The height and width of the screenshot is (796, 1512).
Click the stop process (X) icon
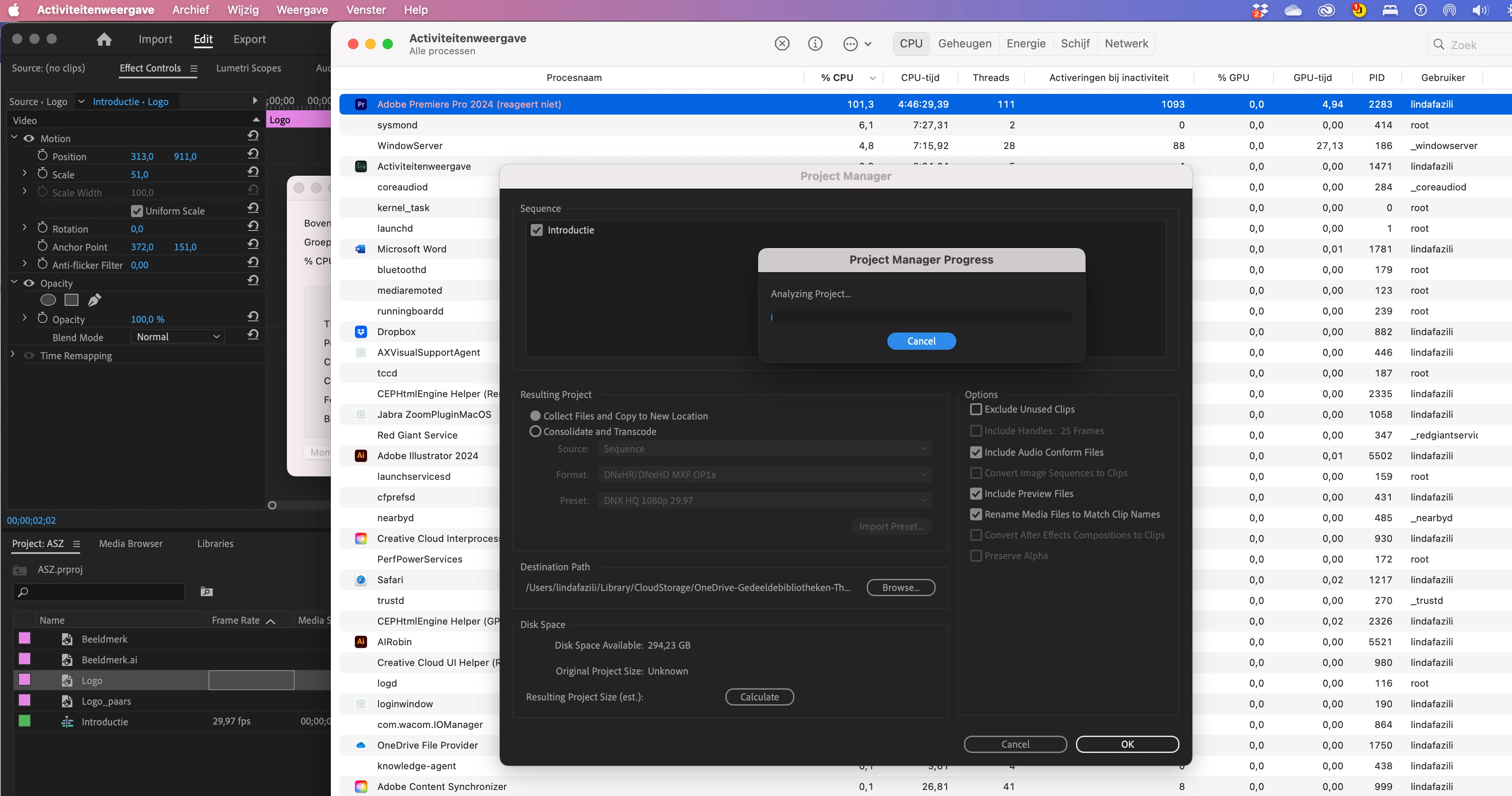point(782,44)
